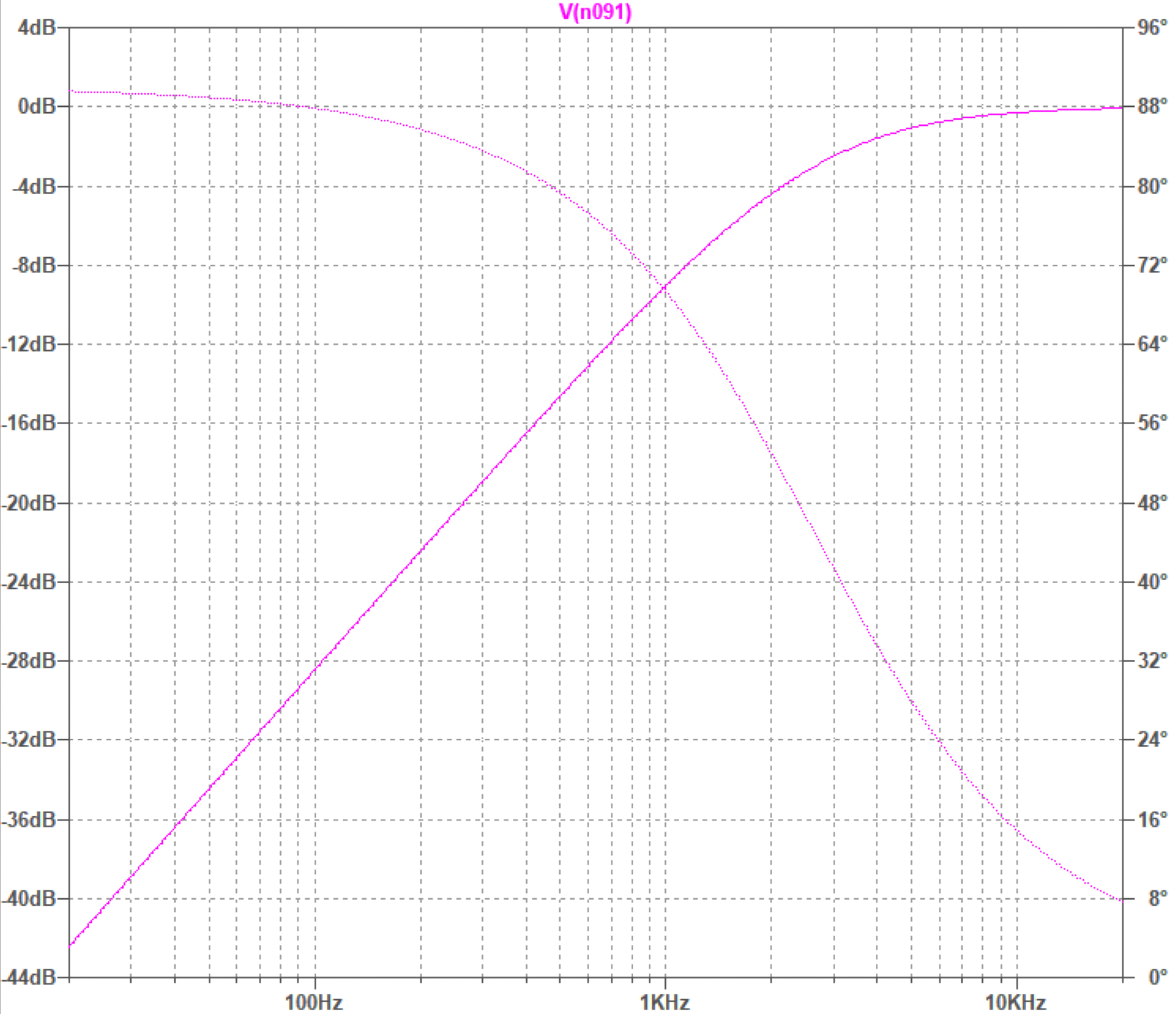The height and width of the screenshot is (1014, 1176).
Task: Click the -24dB left axis label
Action: (28, 582)
